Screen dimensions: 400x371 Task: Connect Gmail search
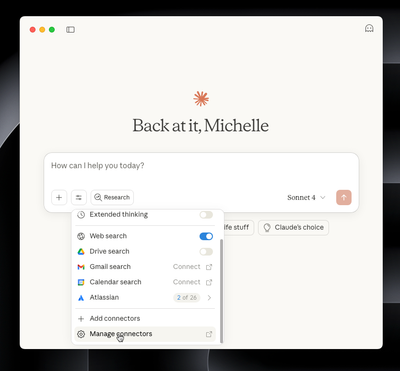[186, 267]
